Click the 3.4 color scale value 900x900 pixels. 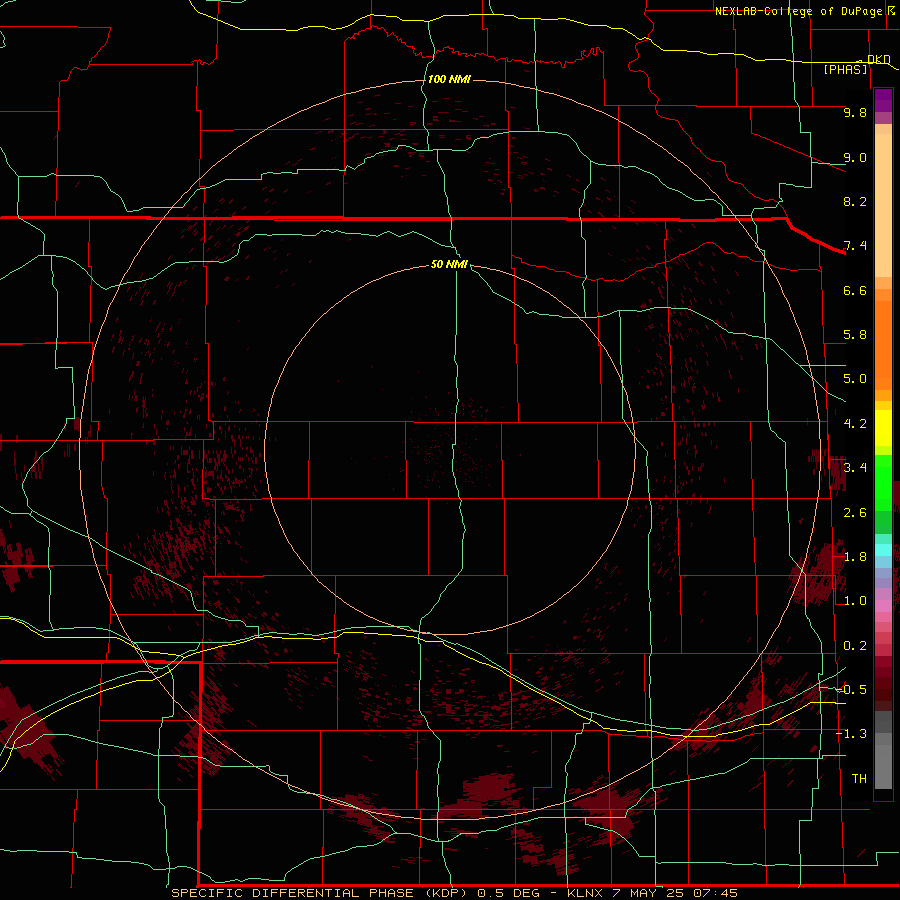(x=855, y=467)
